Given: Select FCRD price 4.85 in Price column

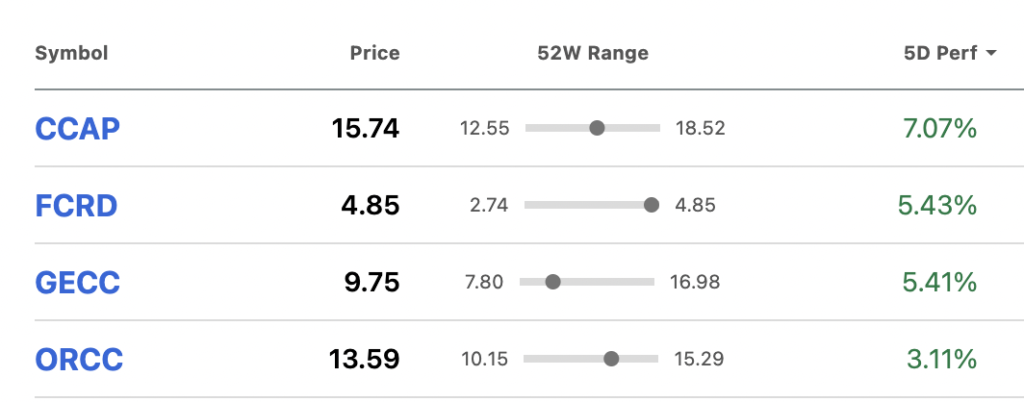Looking at the screenshot, I should (x=370, y=206).
